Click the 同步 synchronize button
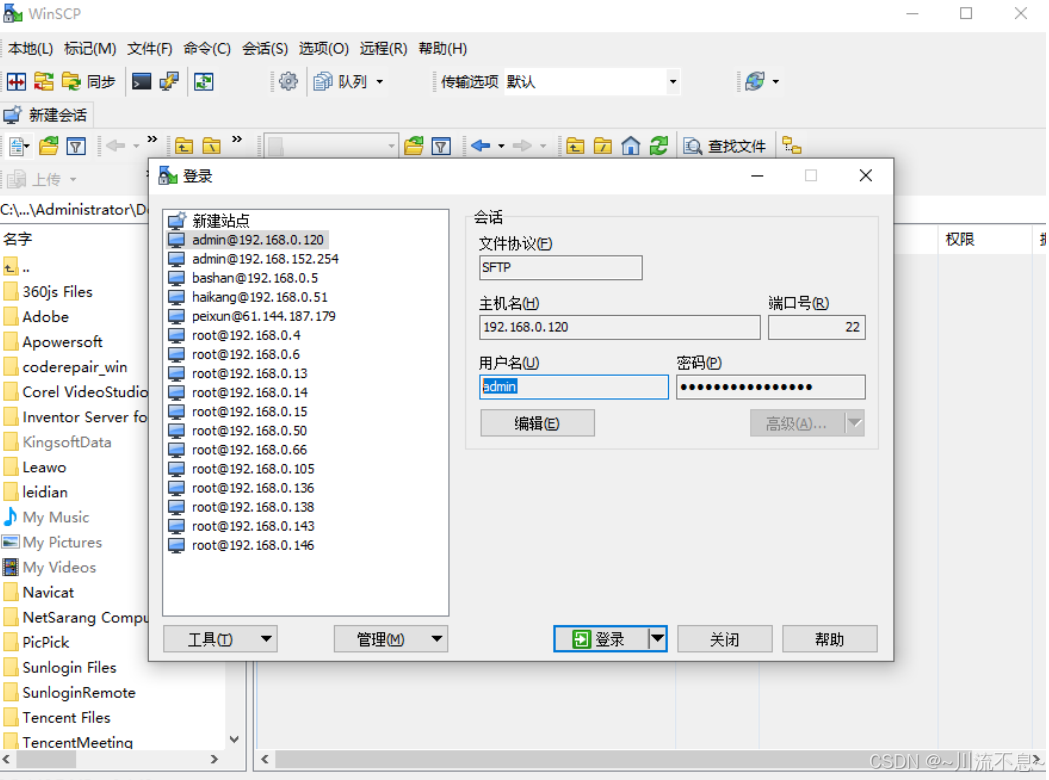 point(88,82)
